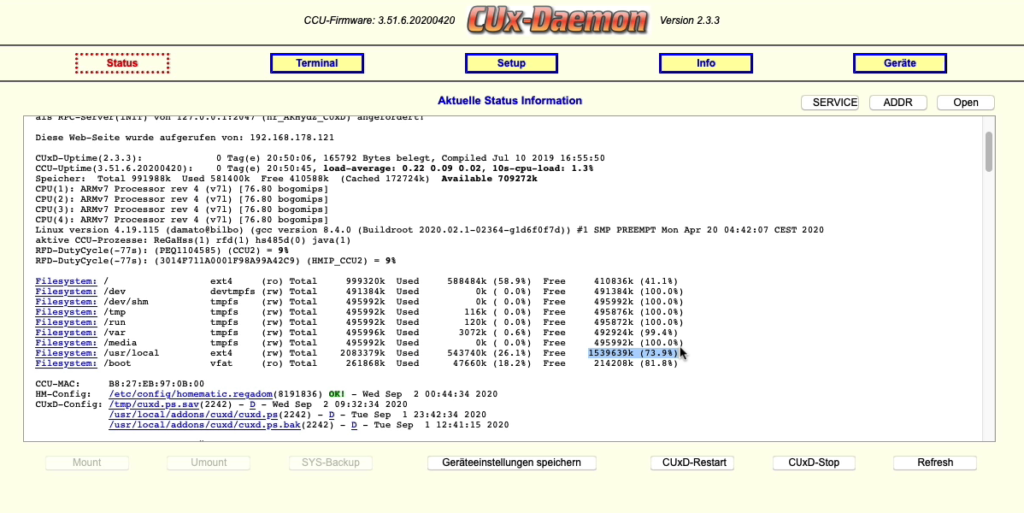The image size is (1024, 513).
Task: Go to the Info tab
Action: tap(706, 63)
